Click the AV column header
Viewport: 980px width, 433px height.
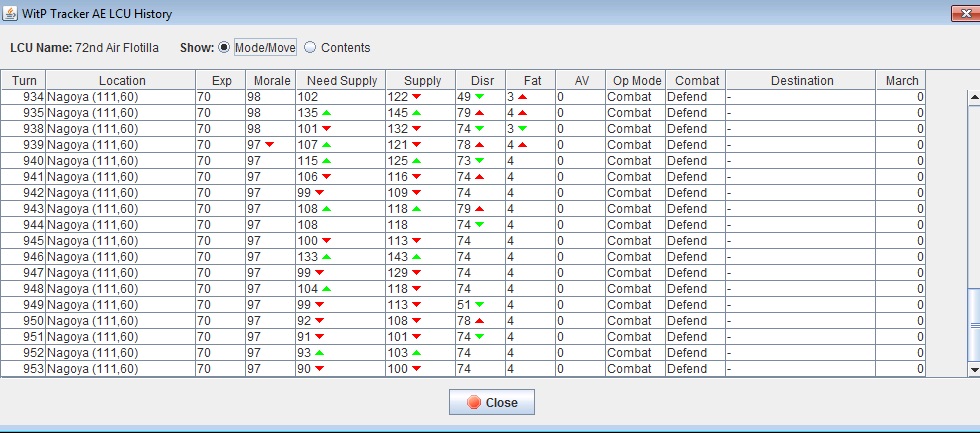point(581,81)
